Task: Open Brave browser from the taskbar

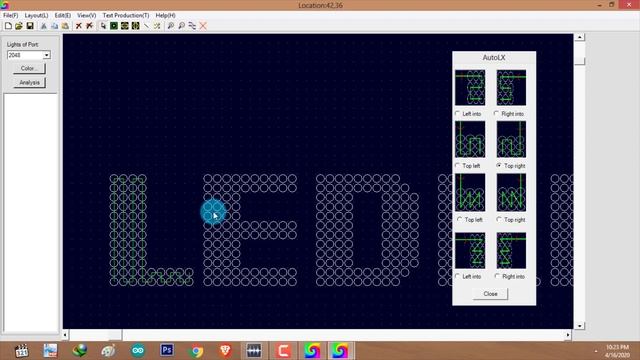Action: (x=225, y=350)
